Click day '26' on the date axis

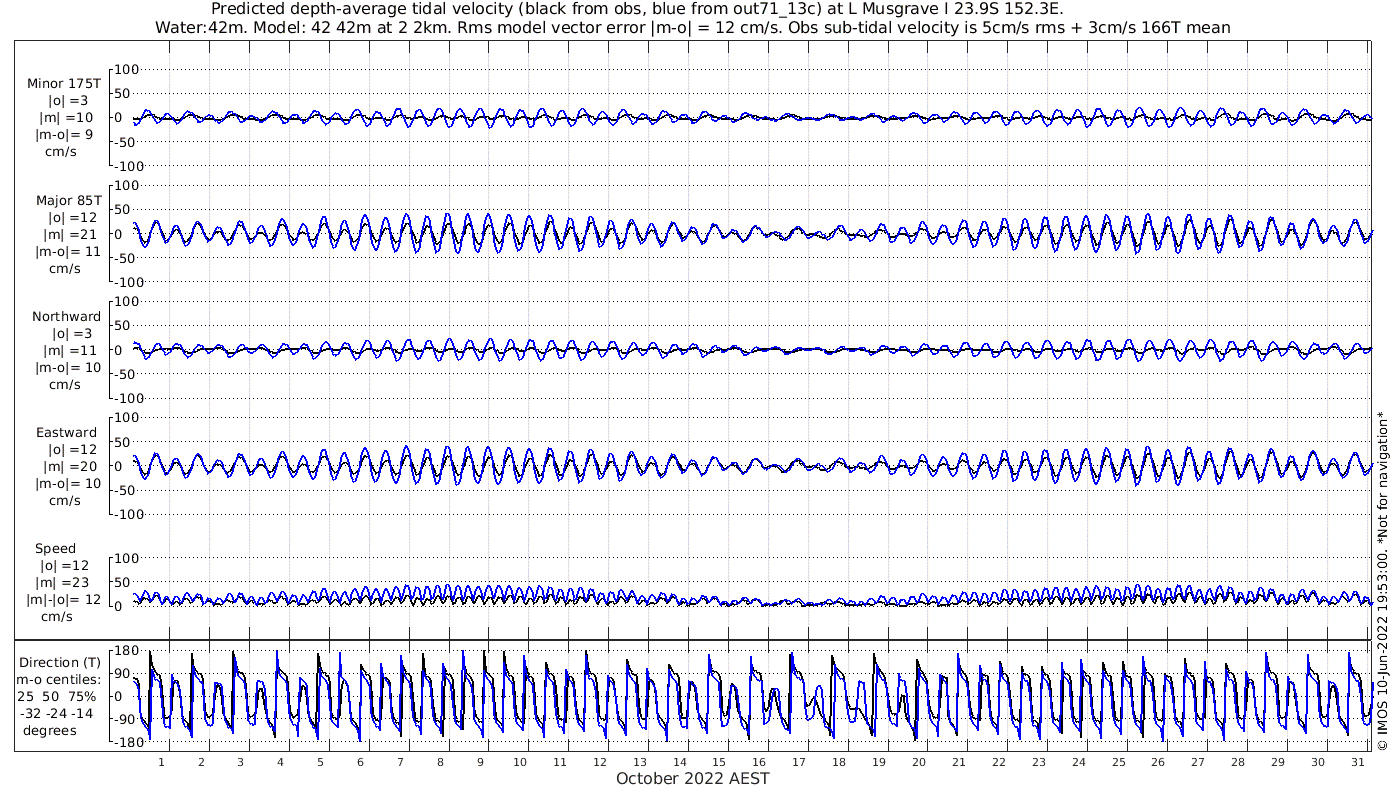pyautogui.click(x=1158, y=762)
